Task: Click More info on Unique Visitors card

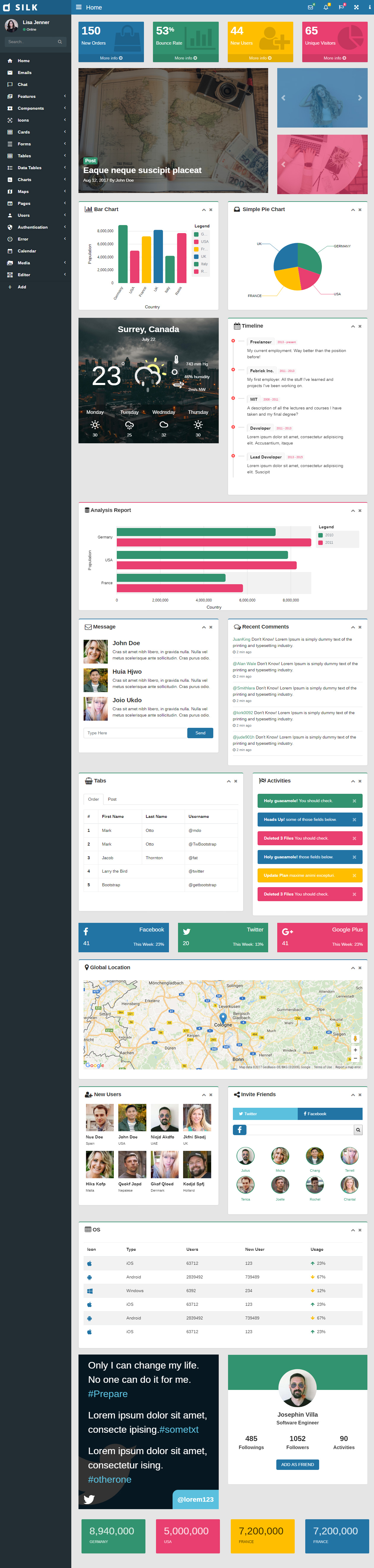Action: coord(334,59)
